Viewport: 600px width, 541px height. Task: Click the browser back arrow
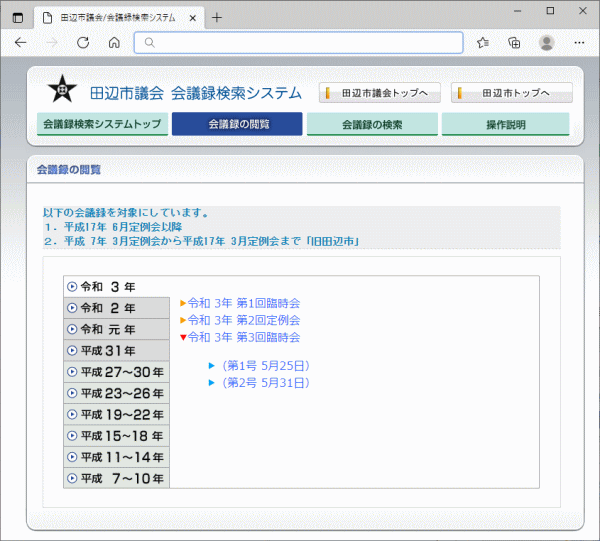21,42
